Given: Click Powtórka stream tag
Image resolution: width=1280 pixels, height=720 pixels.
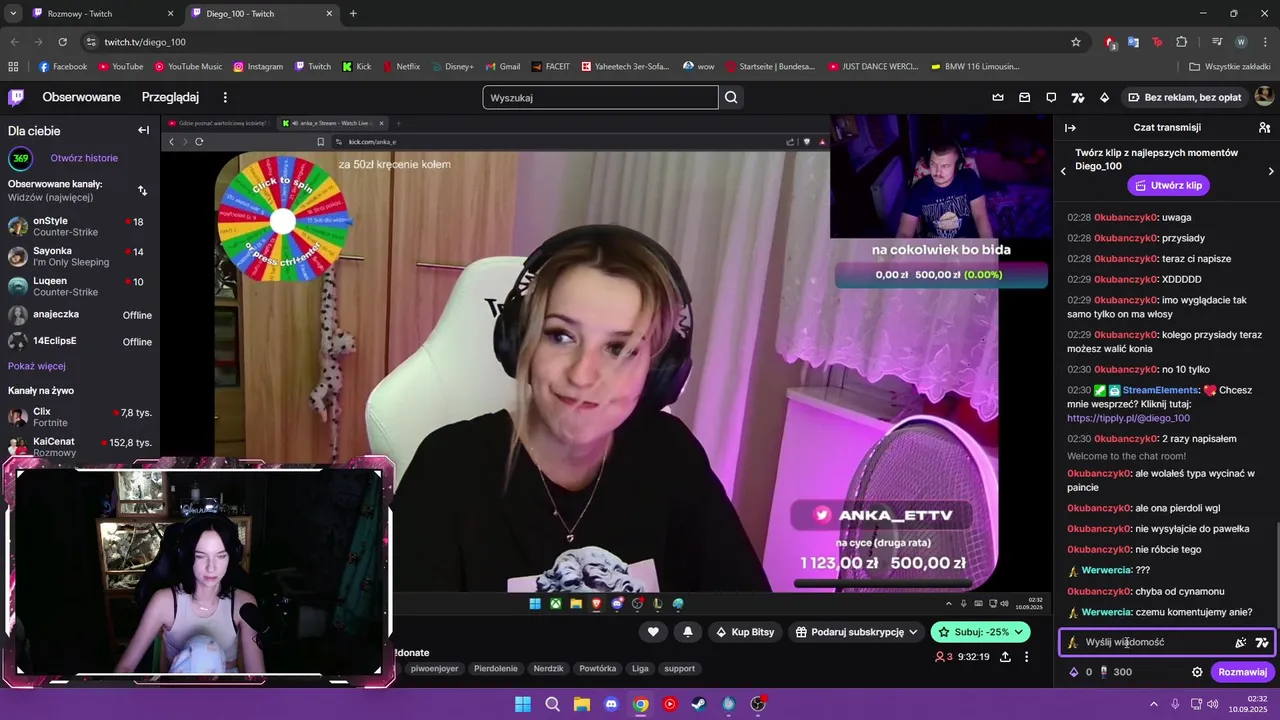Looking at the screenshot, I should (598, 668).
